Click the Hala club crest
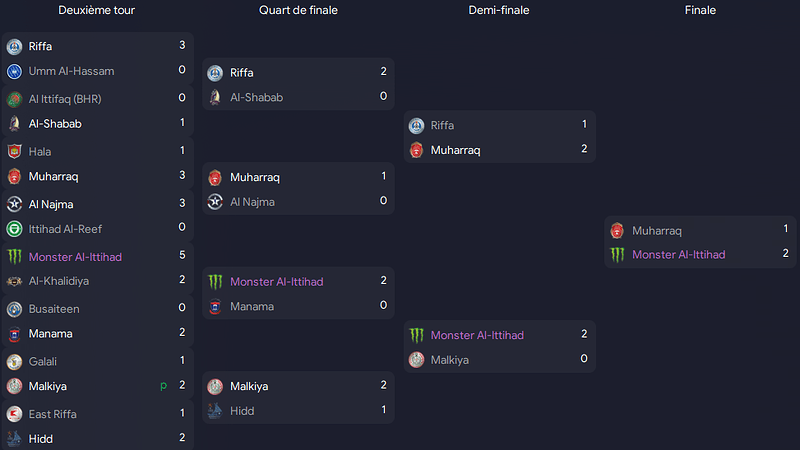800x450 pixels. (14, 152)
